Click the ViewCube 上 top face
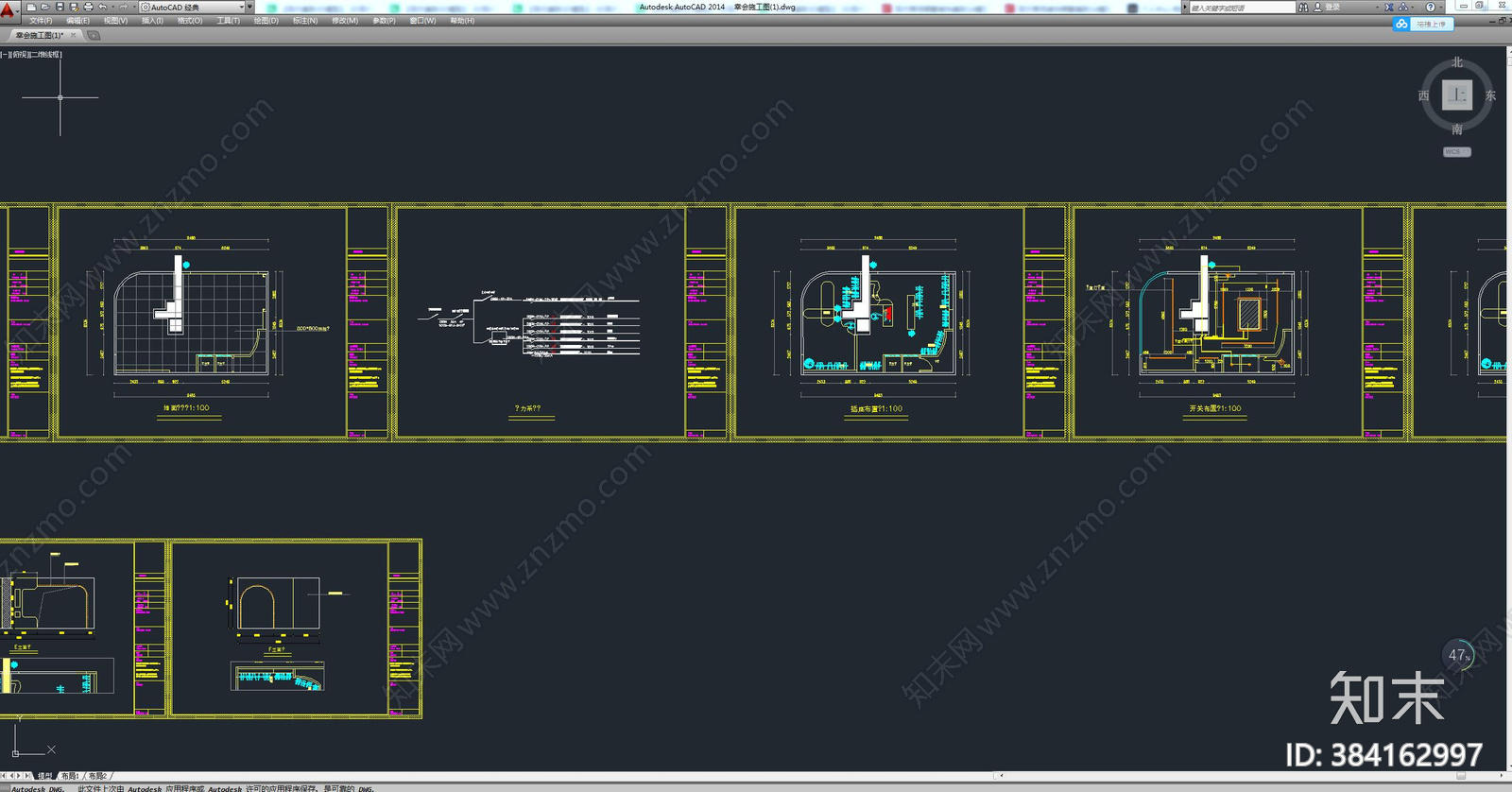This screenshot has height=792, width=1512. pos(1457,95)
